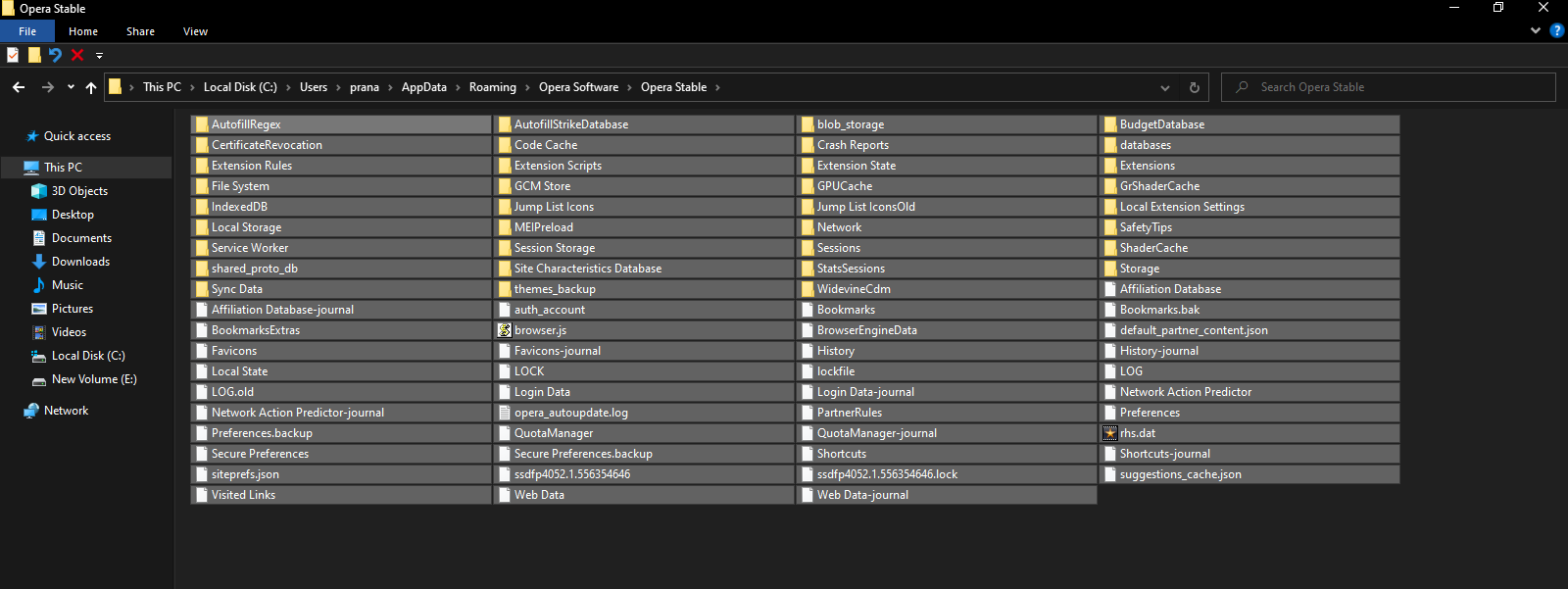Image resolution: width=1568 pixels, height=589 pixels.
Task: Open the File menu
Action: click(27, 31)
